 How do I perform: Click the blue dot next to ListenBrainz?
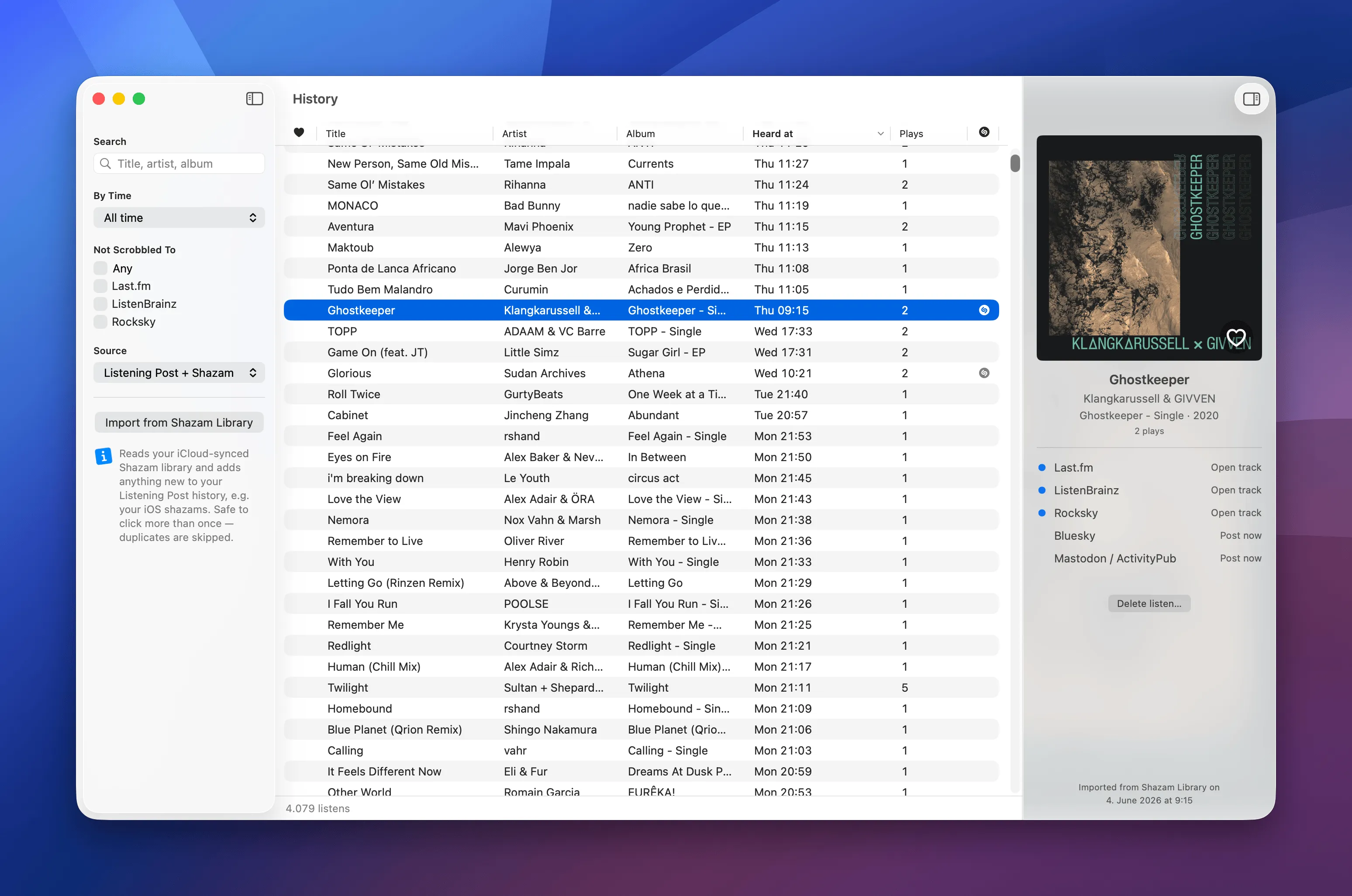(x=1042, y=490)
